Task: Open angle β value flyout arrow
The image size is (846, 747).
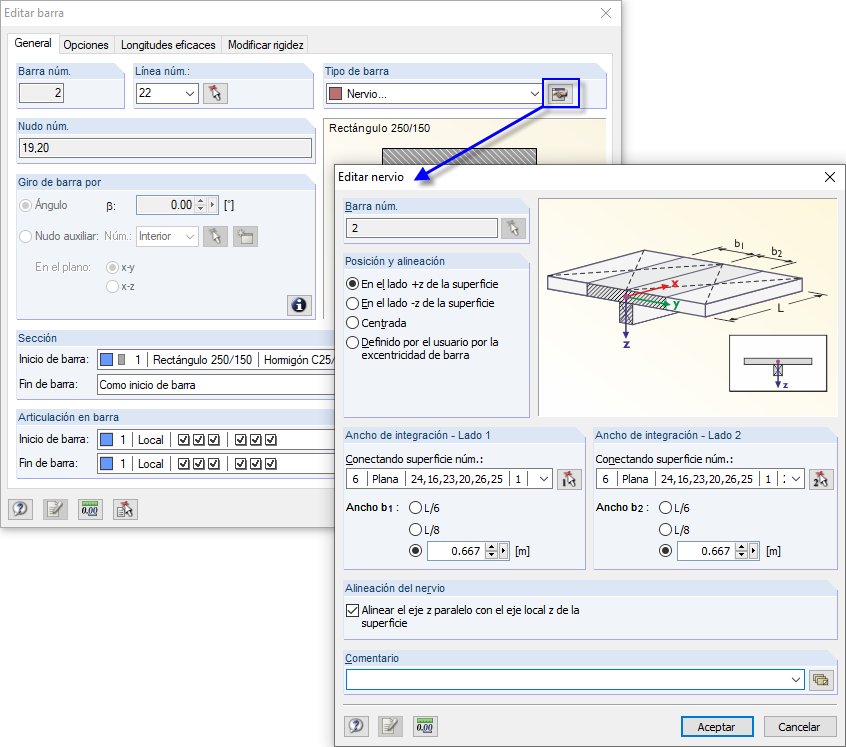Action: [x=213, y=205]
